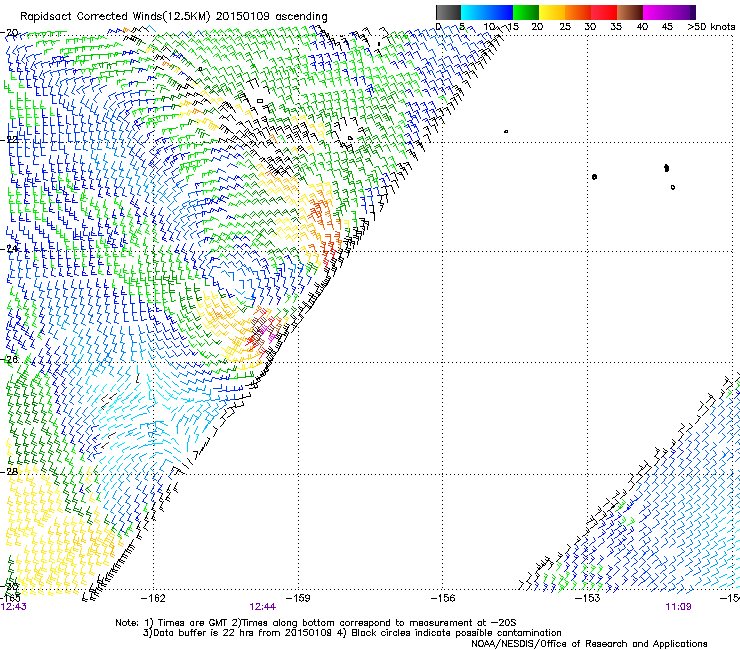Click the '-22' latitude axis label
The height and width of the screenshot is (650, 740).
9,140
